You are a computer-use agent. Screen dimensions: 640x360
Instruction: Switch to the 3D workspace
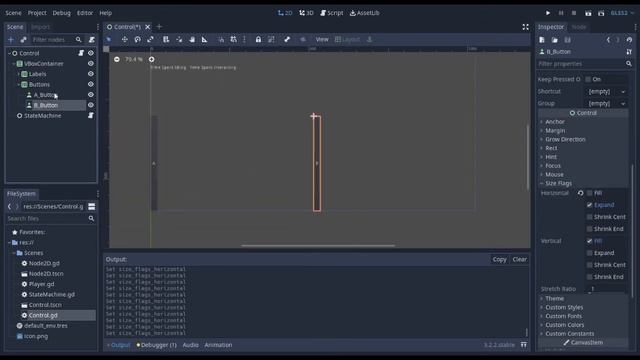click(306, 13)
